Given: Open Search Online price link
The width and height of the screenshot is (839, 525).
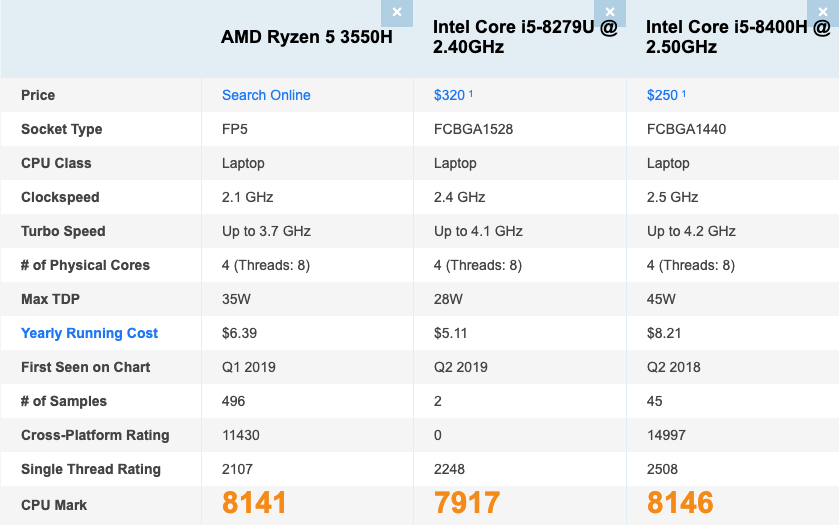Looking at the screenshot, I should coord(266,95).
